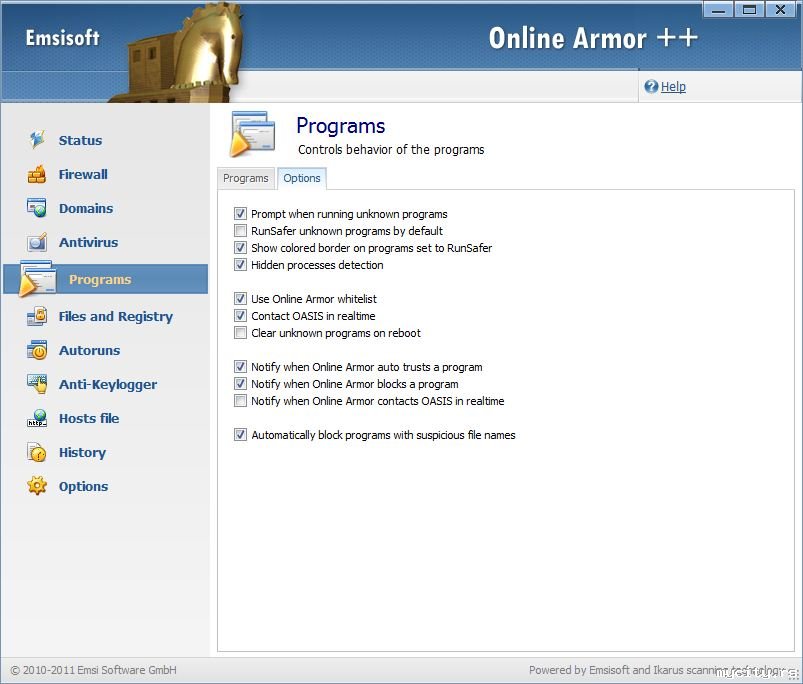Enable RunSafer unknown programs by default
The height and width of the screenshot is (684, 803).
coord(240,230)
